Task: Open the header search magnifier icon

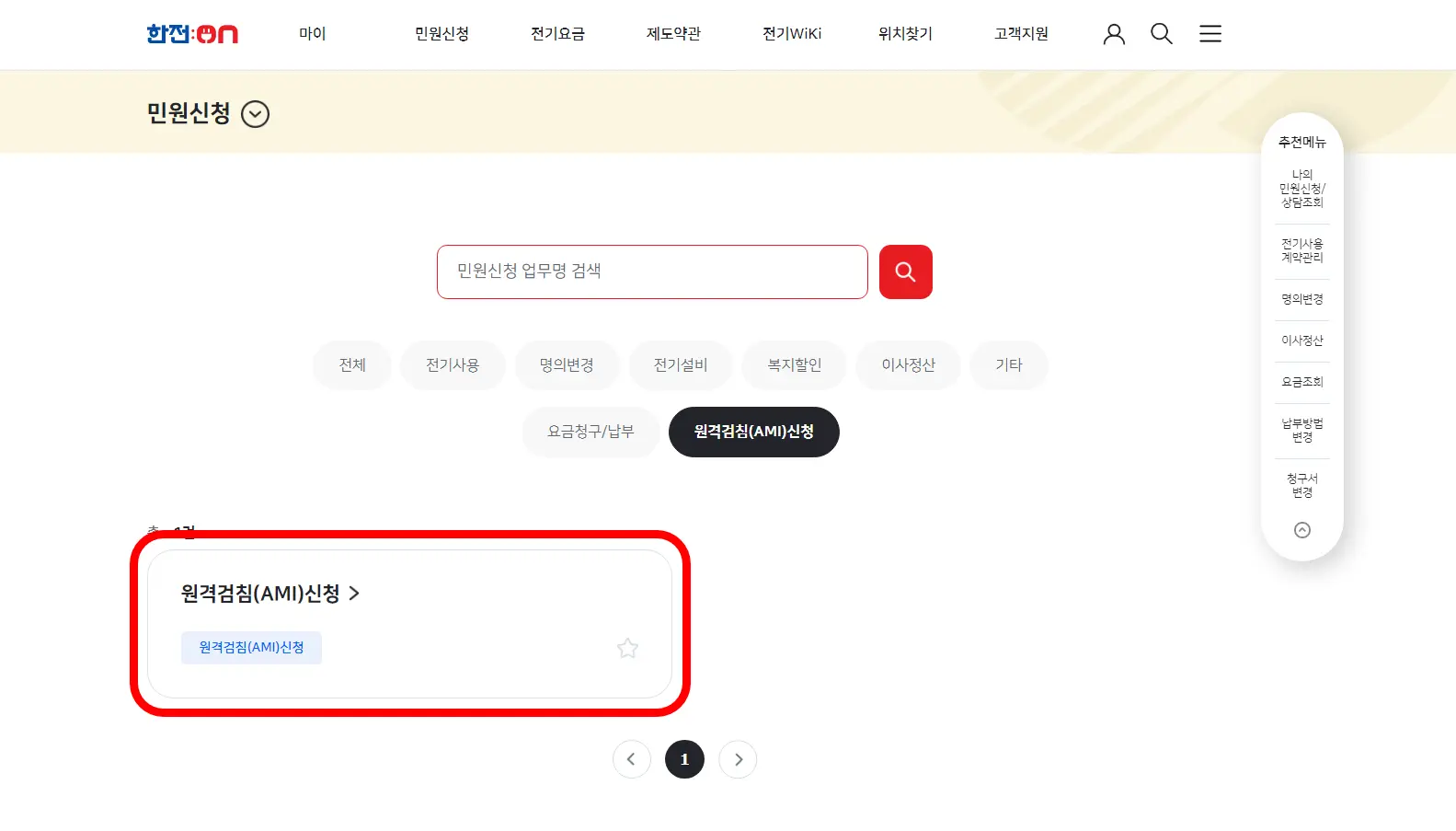Action: coord(1162,34)
